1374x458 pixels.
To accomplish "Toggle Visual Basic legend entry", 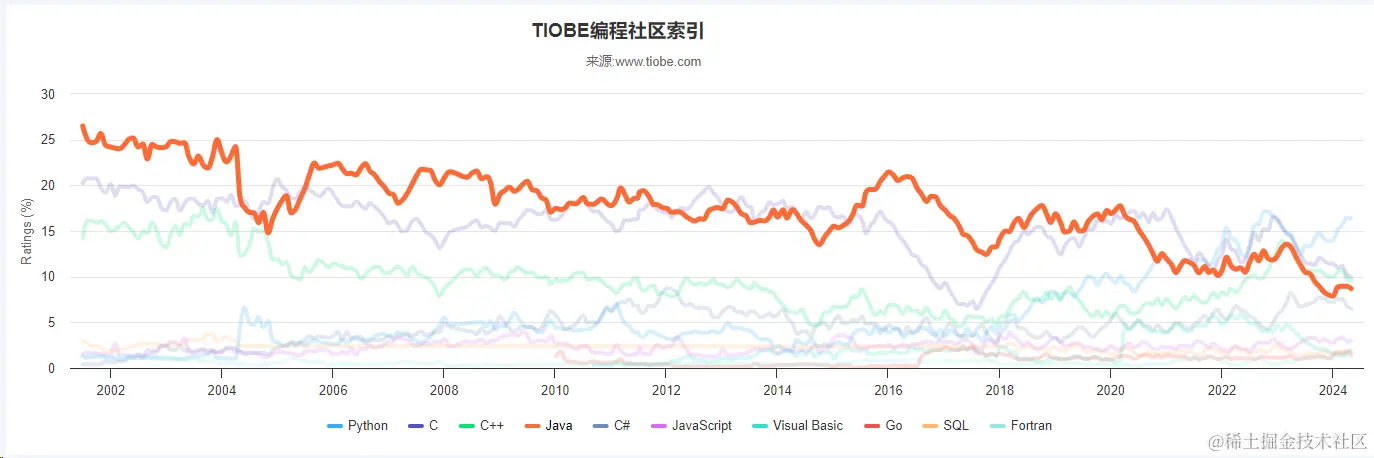I will tap(796, 425).
